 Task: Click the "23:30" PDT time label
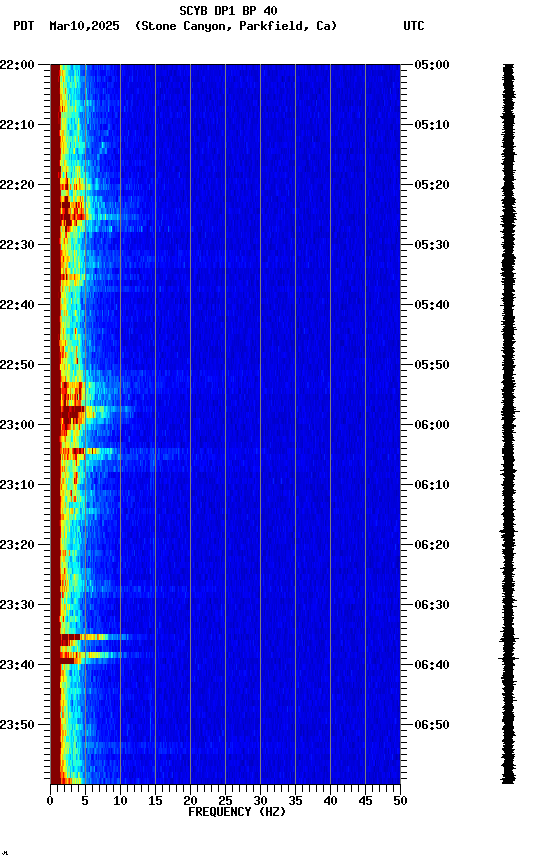[17, 606]
